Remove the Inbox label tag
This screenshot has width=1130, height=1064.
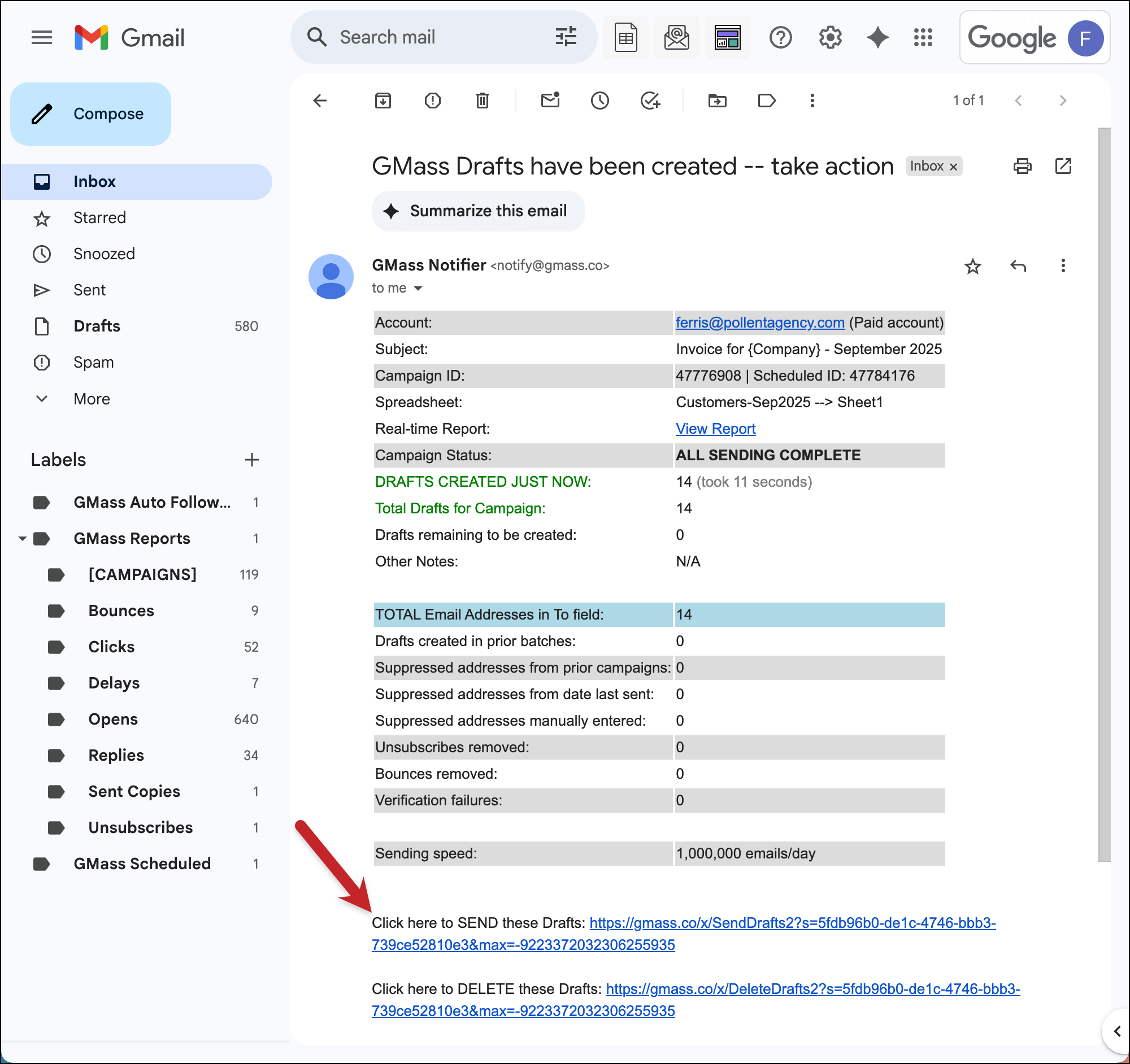click(x=953, y=167)
